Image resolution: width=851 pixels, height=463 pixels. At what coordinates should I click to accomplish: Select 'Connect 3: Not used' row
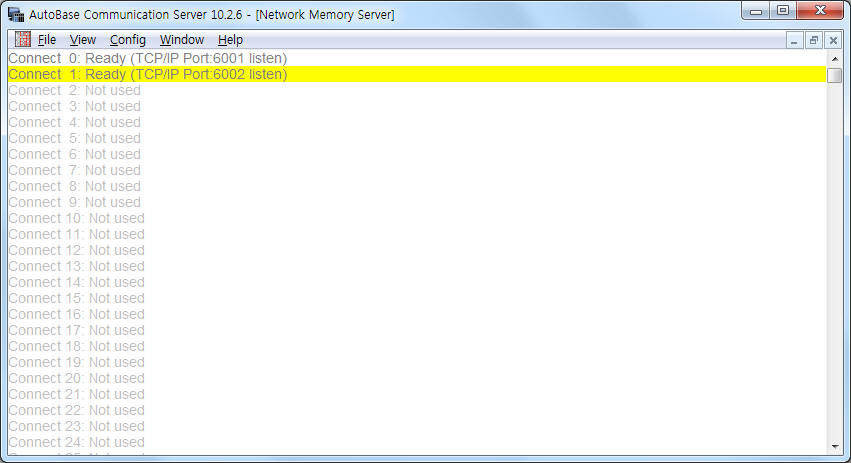pos(417,106)
